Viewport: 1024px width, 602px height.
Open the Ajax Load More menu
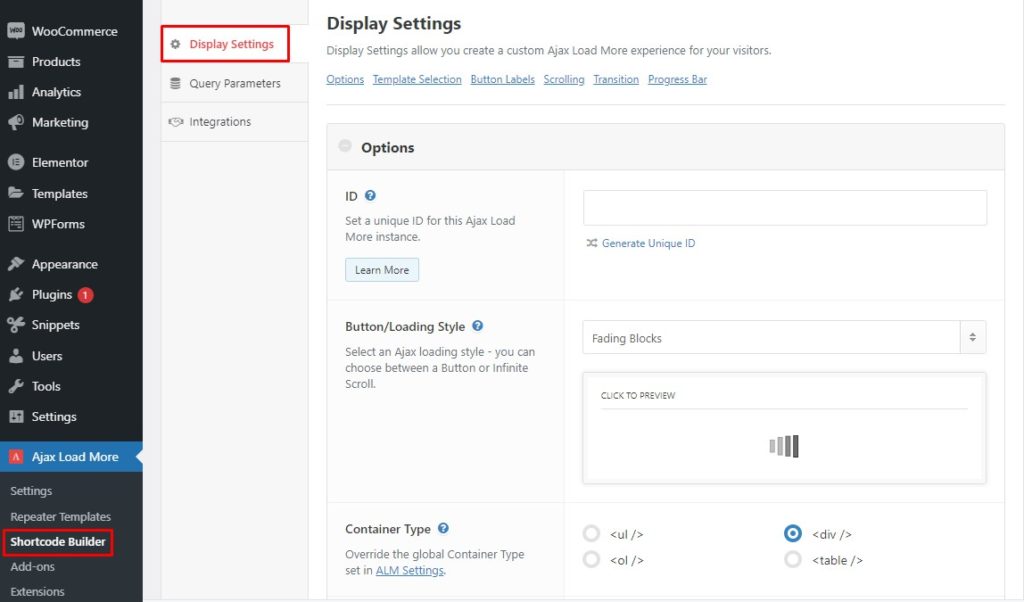[x=71, y=456]
